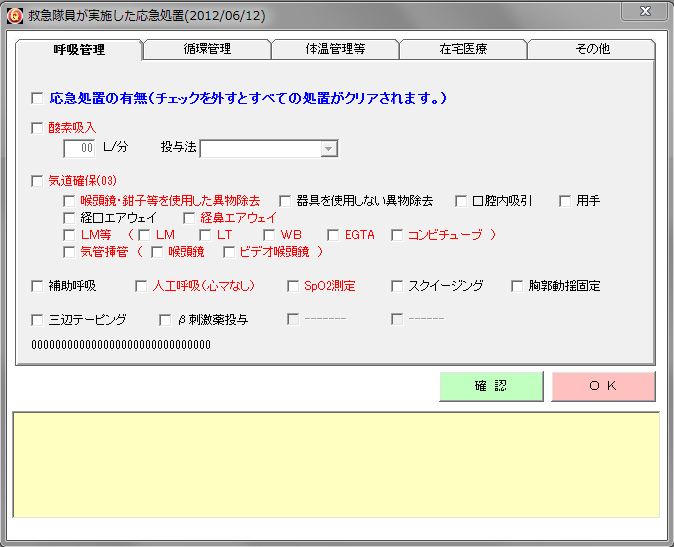This screenshot has height=547, width=674.
Task: Expand the 投与法 dropdown list
Action: pyautogui.click(x=328, y=148)
